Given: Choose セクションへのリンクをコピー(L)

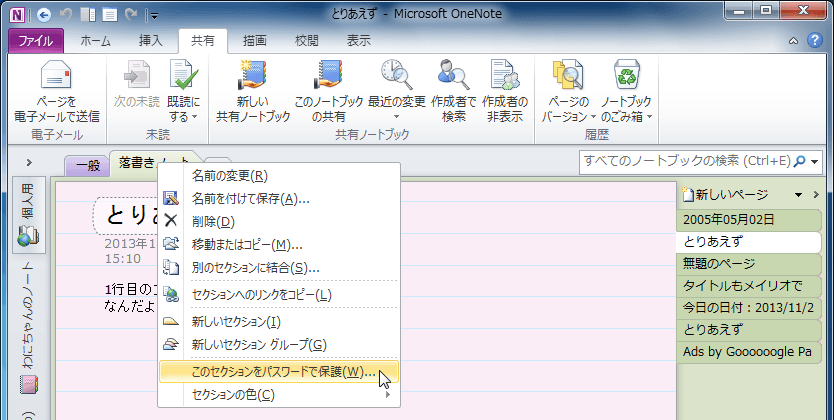Looking at the screenshot, I should 279,295.
